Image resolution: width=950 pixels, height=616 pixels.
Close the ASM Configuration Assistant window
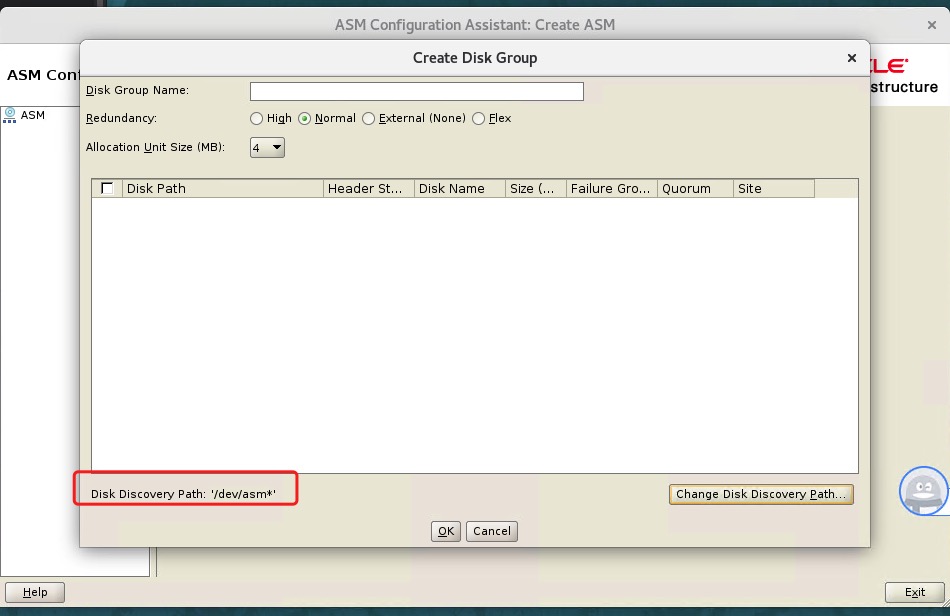932,25
